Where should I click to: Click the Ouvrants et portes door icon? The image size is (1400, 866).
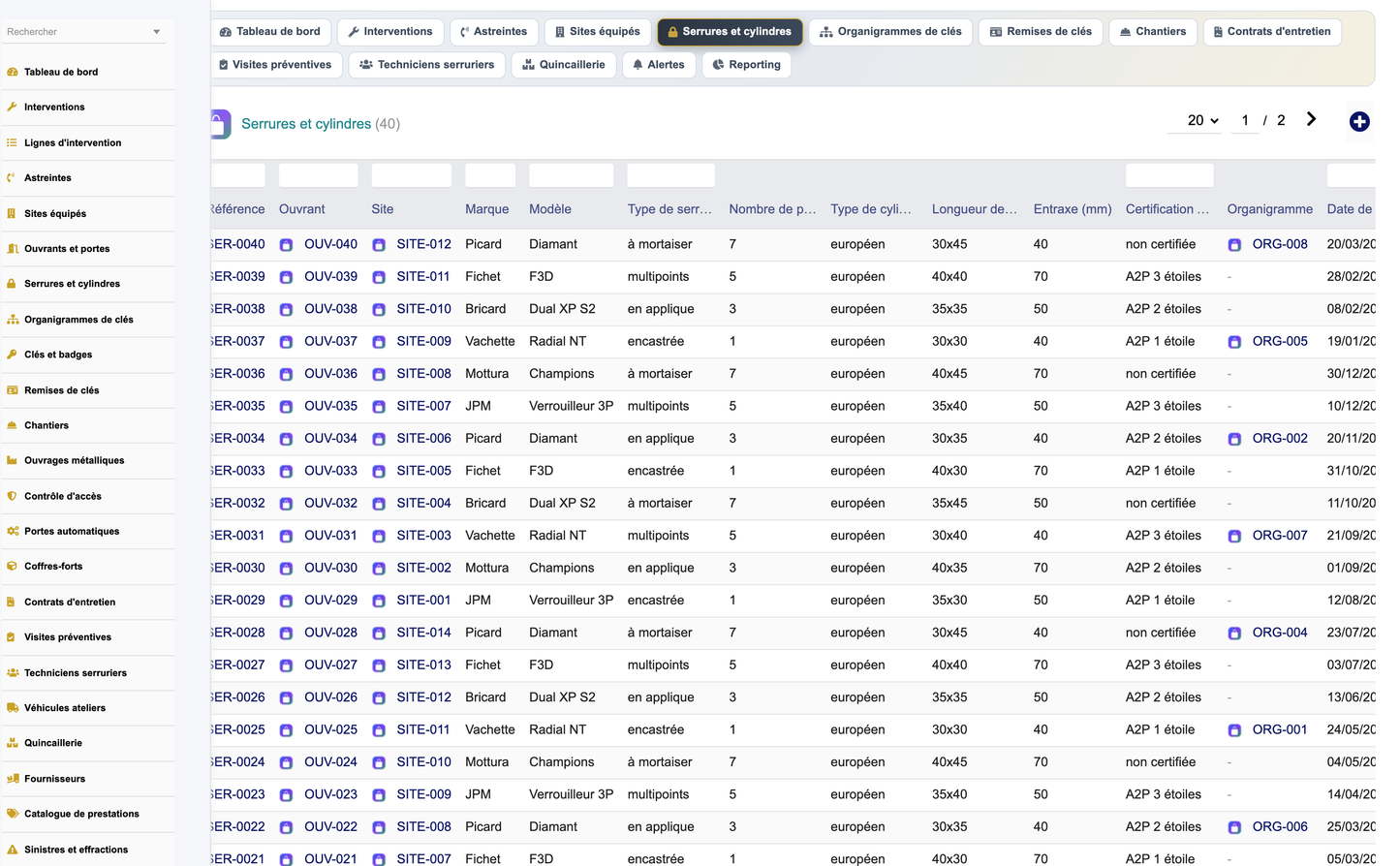click(x=12, y=248)
